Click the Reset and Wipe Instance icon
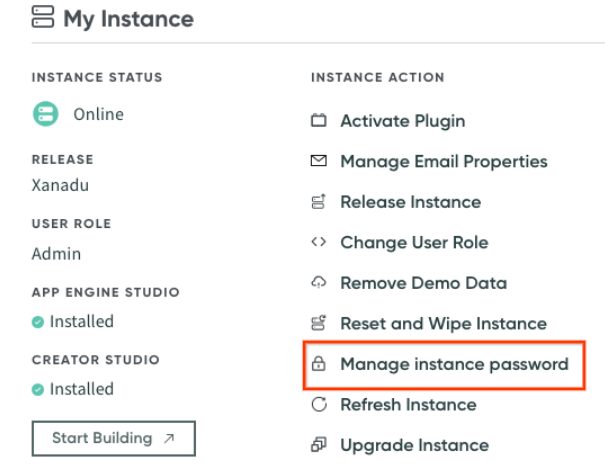The height and width of the screenshot is (472, 605). tap(319, 323)
